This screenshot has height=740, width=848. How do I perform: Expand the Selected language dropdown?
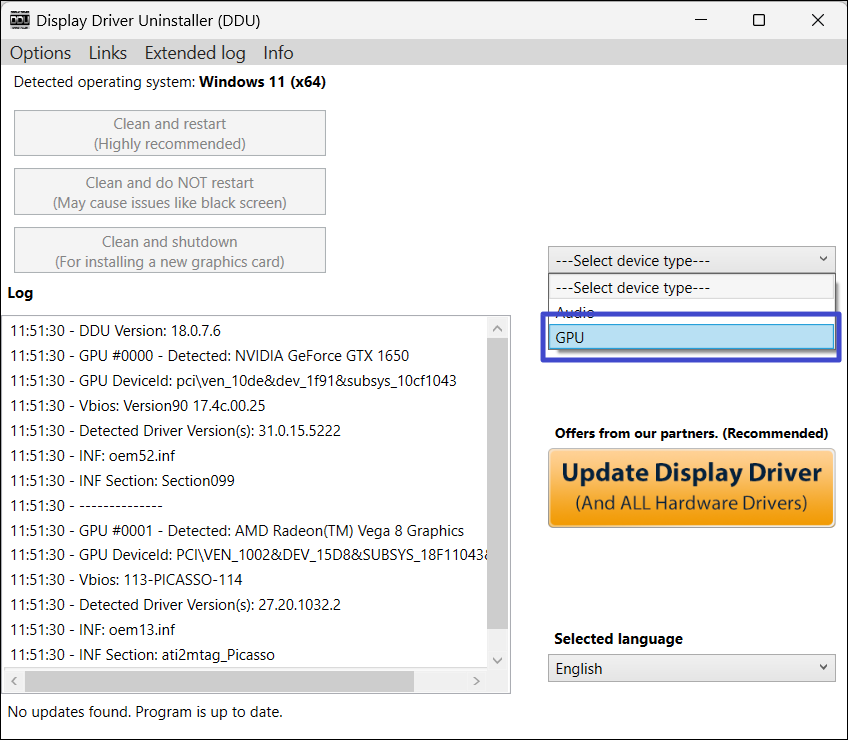[690, 668]
